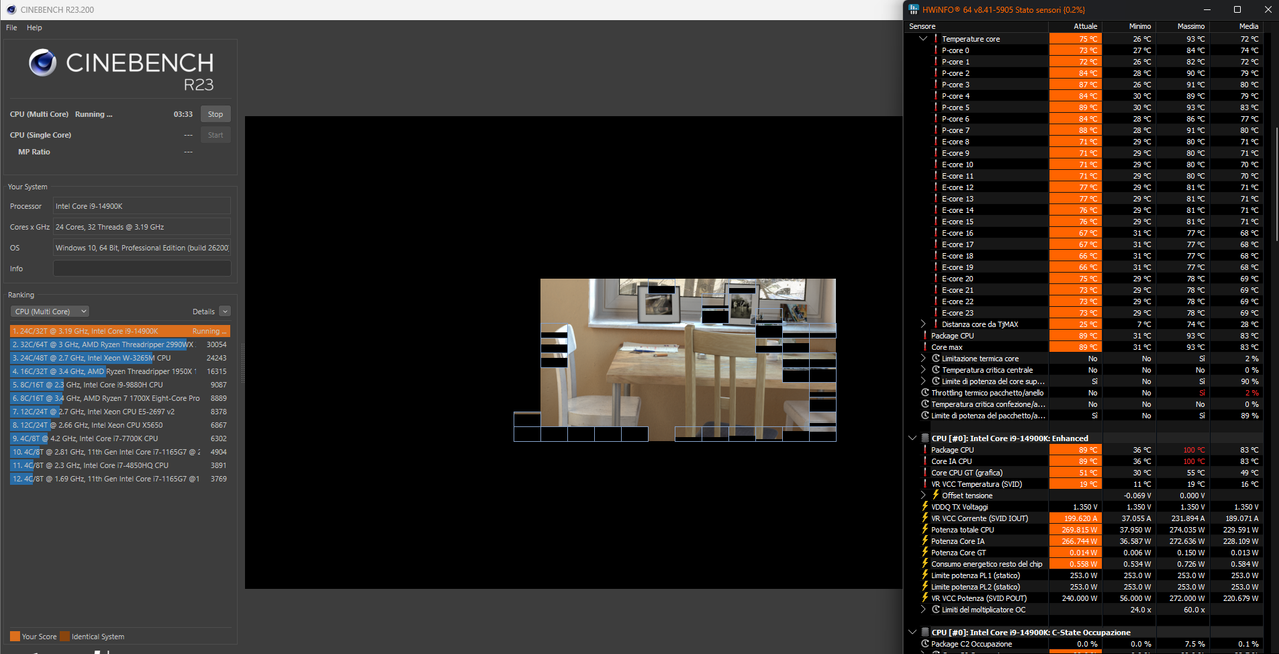Click lightning icon for VR VCC Corrente

(925, 518)
